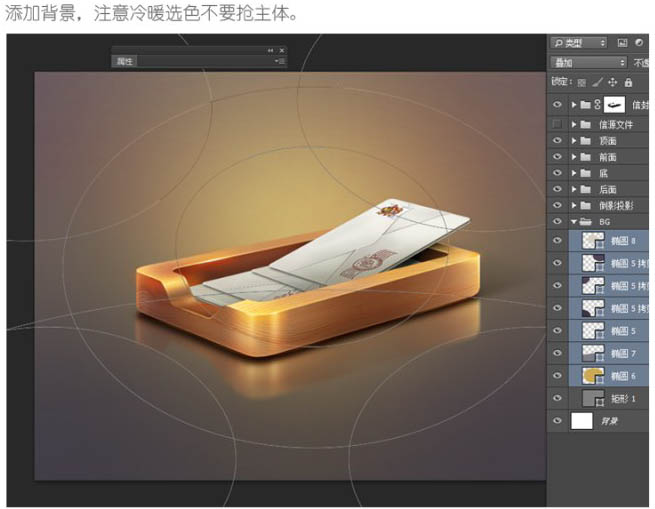
Task: Click the lock transparent pixels icon
Action: (581, 83)
